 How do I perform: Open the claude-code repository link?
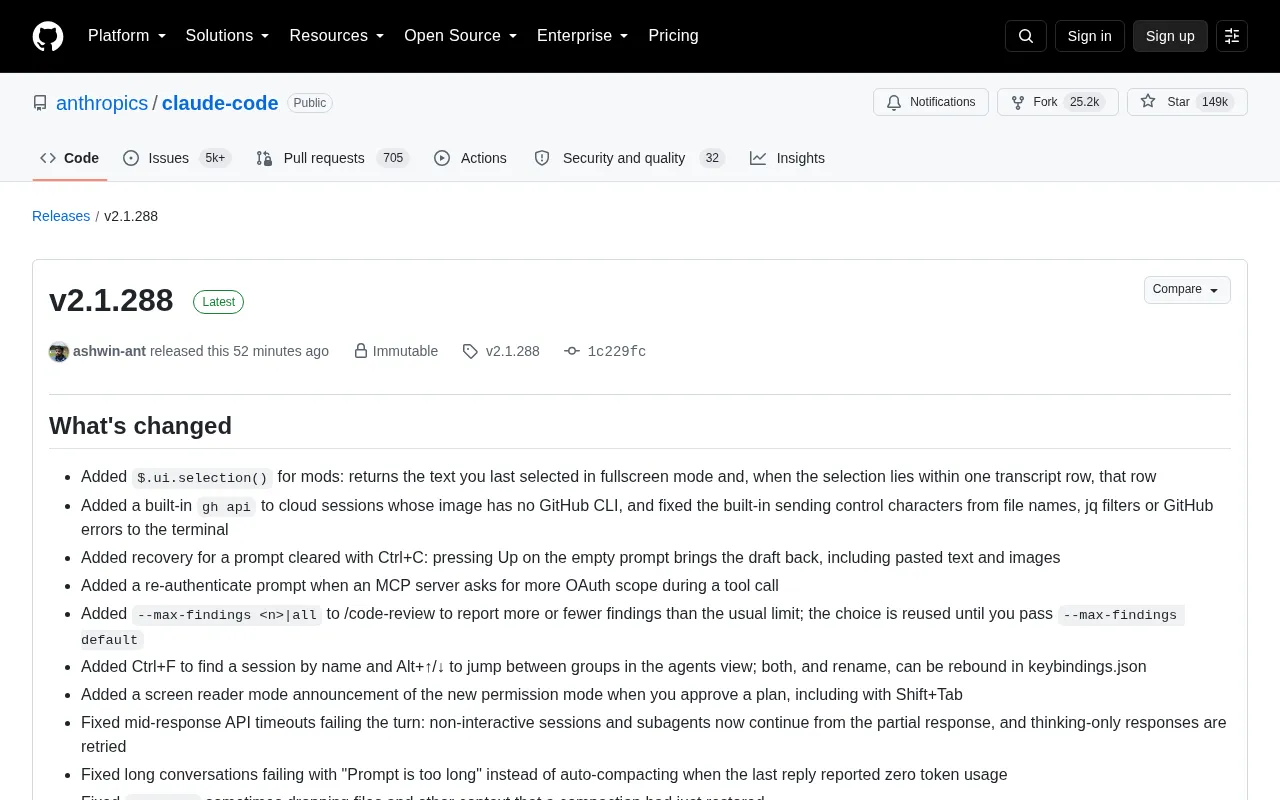point(220,103)
